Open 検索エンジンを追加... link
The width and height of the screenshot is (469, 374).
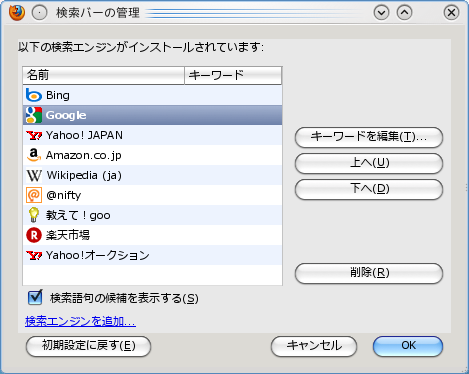(80, 321)
